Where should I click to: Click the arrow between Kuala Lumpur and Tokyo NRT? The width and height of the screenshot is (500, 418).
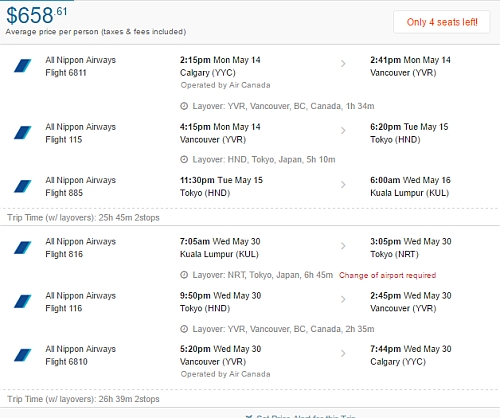click(343, 246)
